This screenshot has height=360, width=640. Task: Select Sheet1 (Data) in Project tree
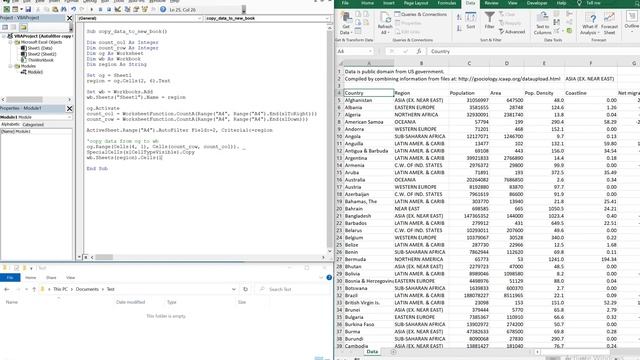tap(40, 48)
